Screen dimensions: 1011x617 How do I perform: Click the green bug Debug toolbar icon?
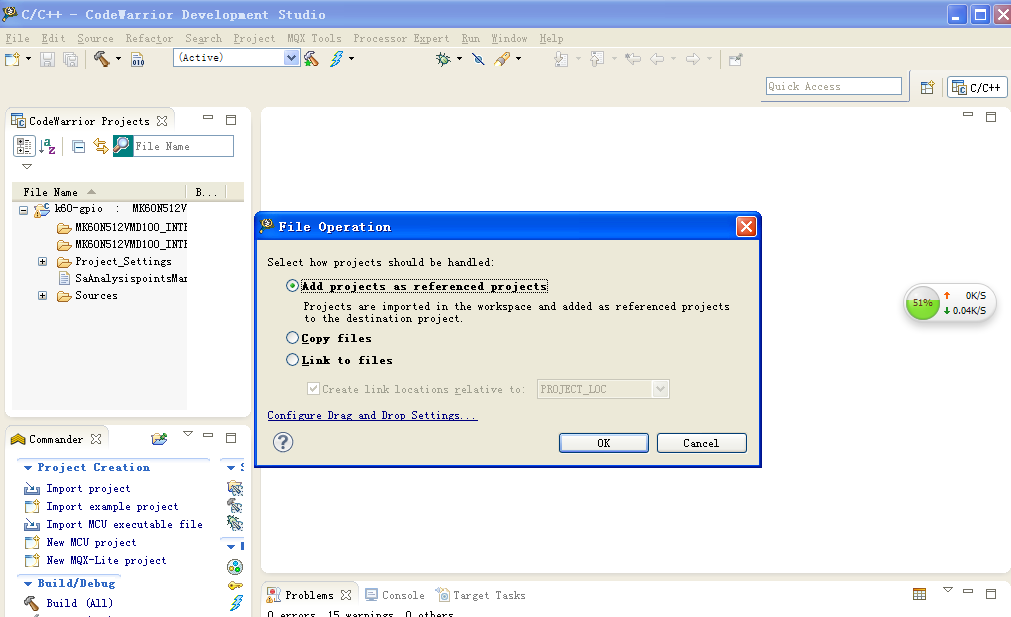pos(443,59)
